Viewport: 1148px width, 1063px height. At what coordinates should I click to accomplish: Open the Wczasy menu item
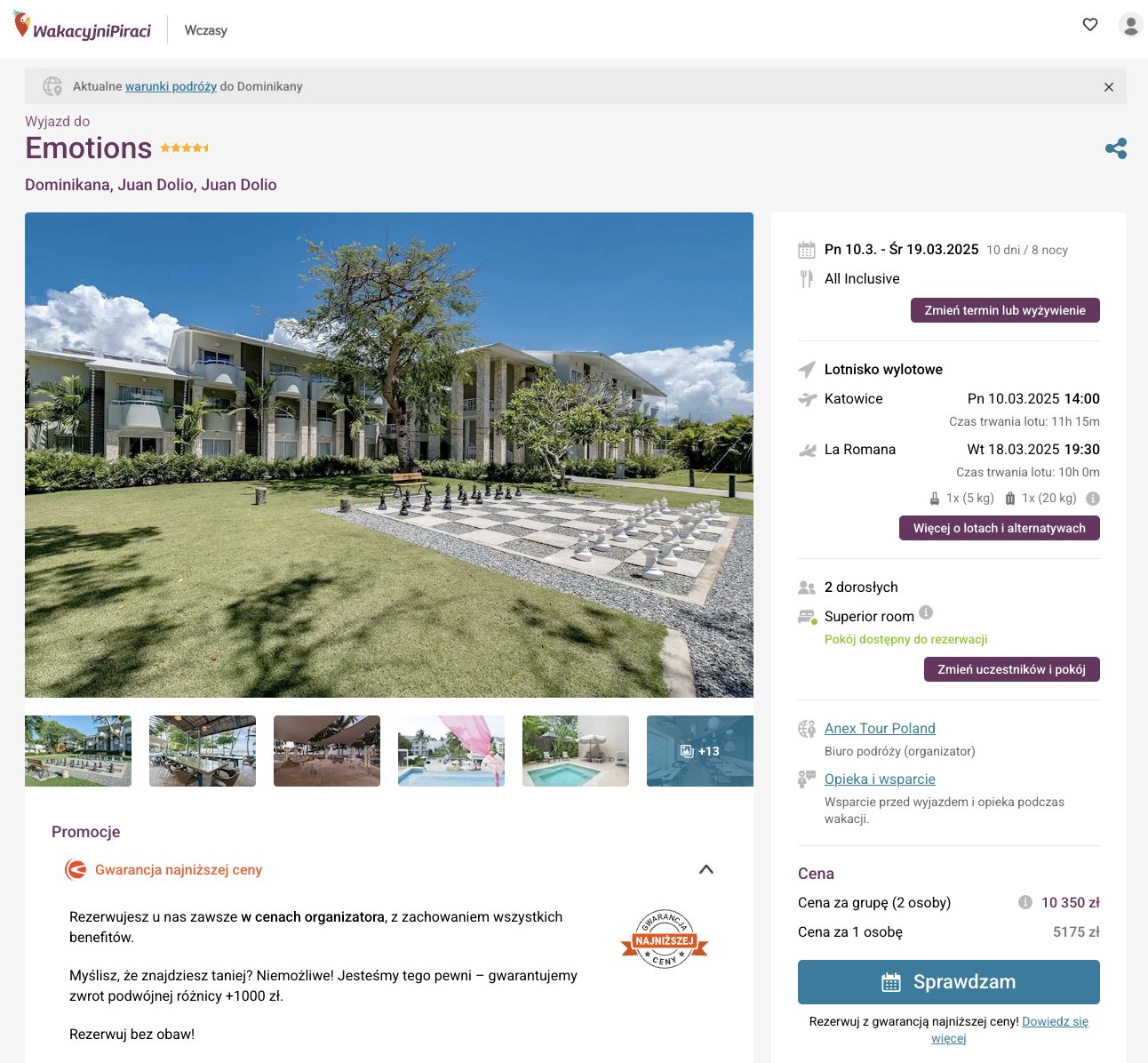tap(206, 30)
